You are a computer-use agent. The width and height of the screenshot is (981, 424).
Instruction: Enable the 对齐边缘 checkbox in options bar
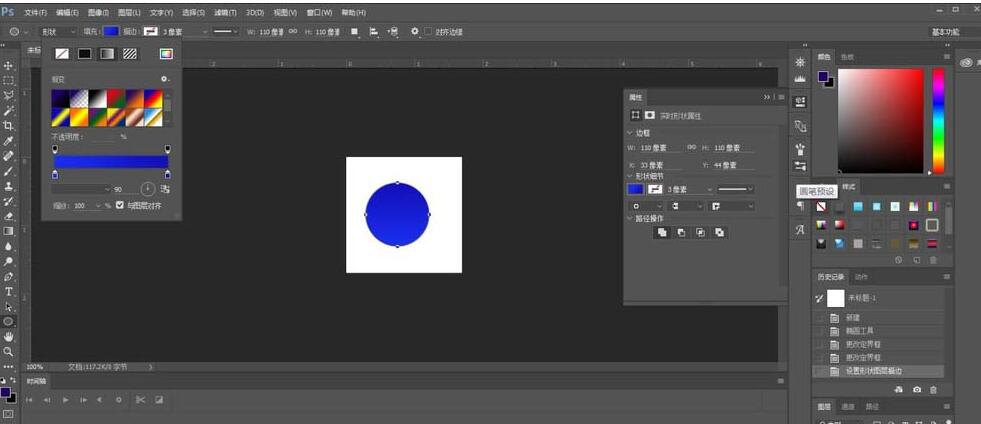point(429,32)
